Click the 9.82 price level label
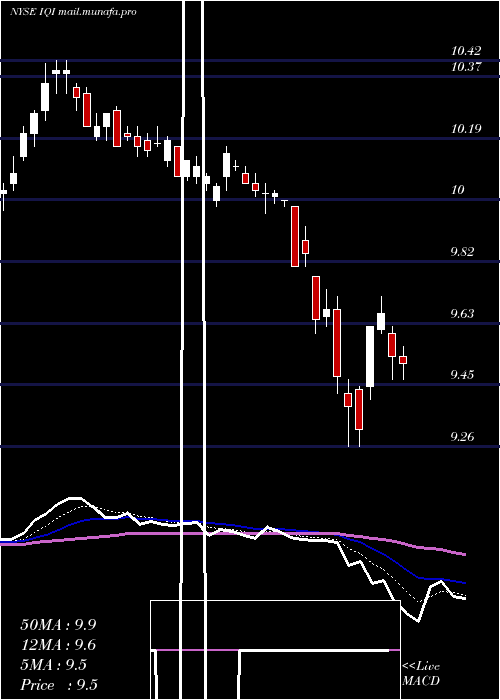The width and height of the screenshot is (500, 700). [462, 252]
